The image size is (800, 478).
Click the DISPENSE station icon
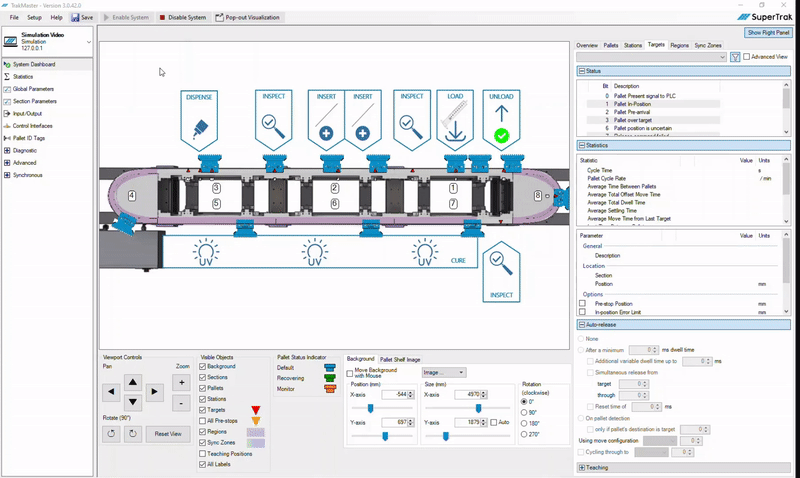click(201, 124)
